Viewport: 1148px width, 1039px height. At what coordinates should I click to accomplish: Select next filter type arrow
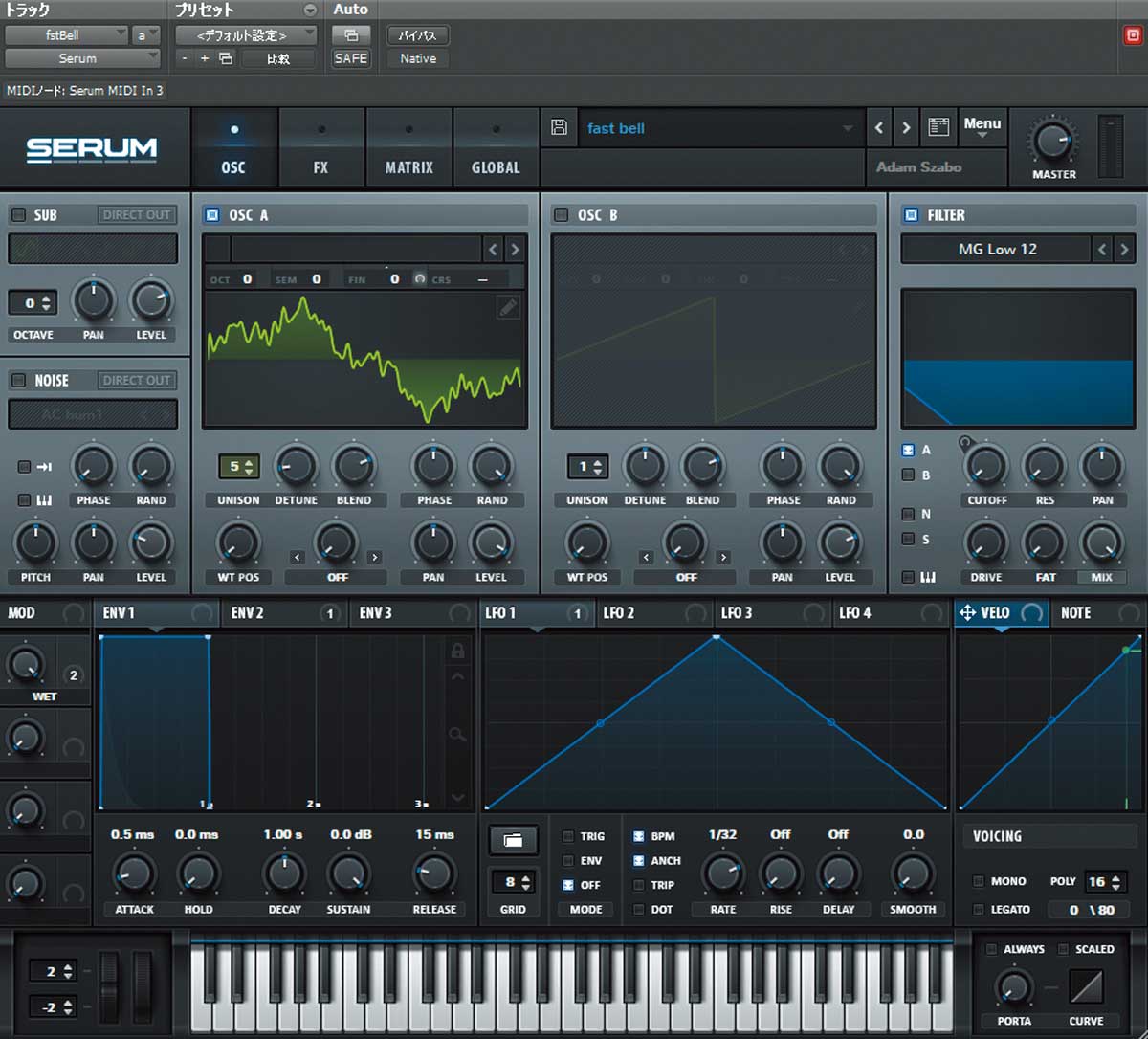(1124, 249)
